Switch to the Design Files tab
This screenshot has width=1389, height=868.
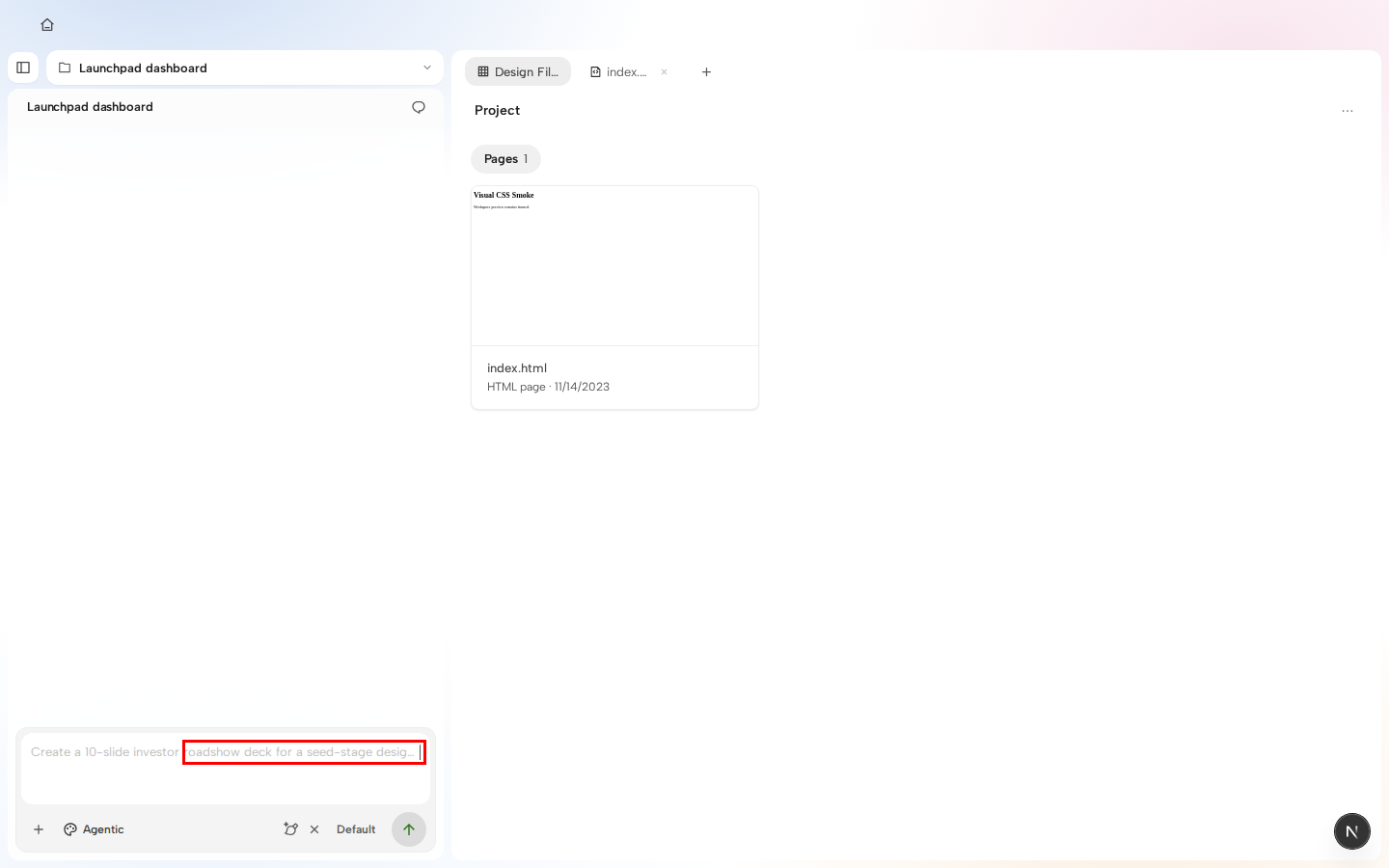(518, 71)
